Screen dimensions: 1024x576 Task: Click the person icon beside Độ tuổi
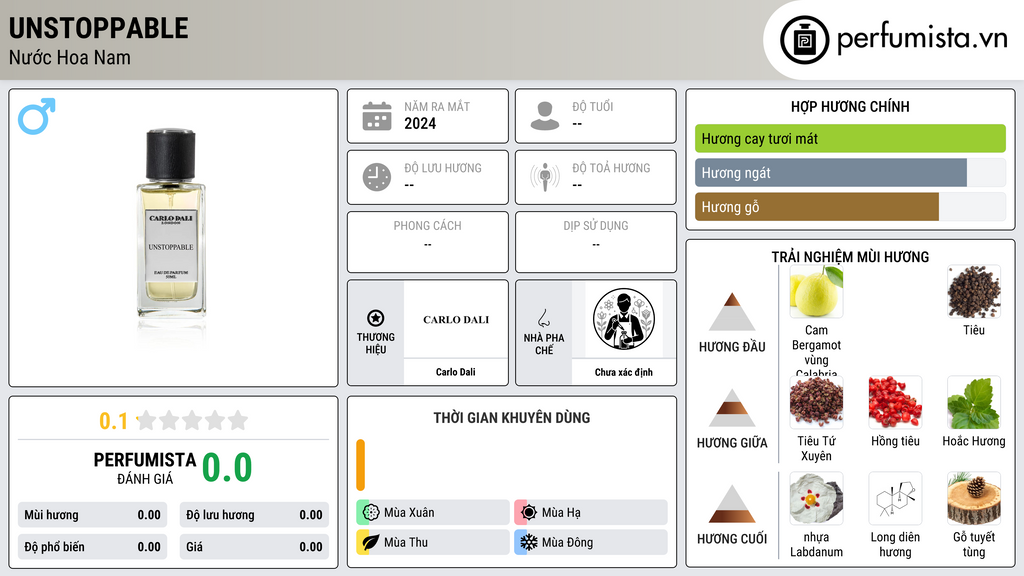[x=545, y=116]
